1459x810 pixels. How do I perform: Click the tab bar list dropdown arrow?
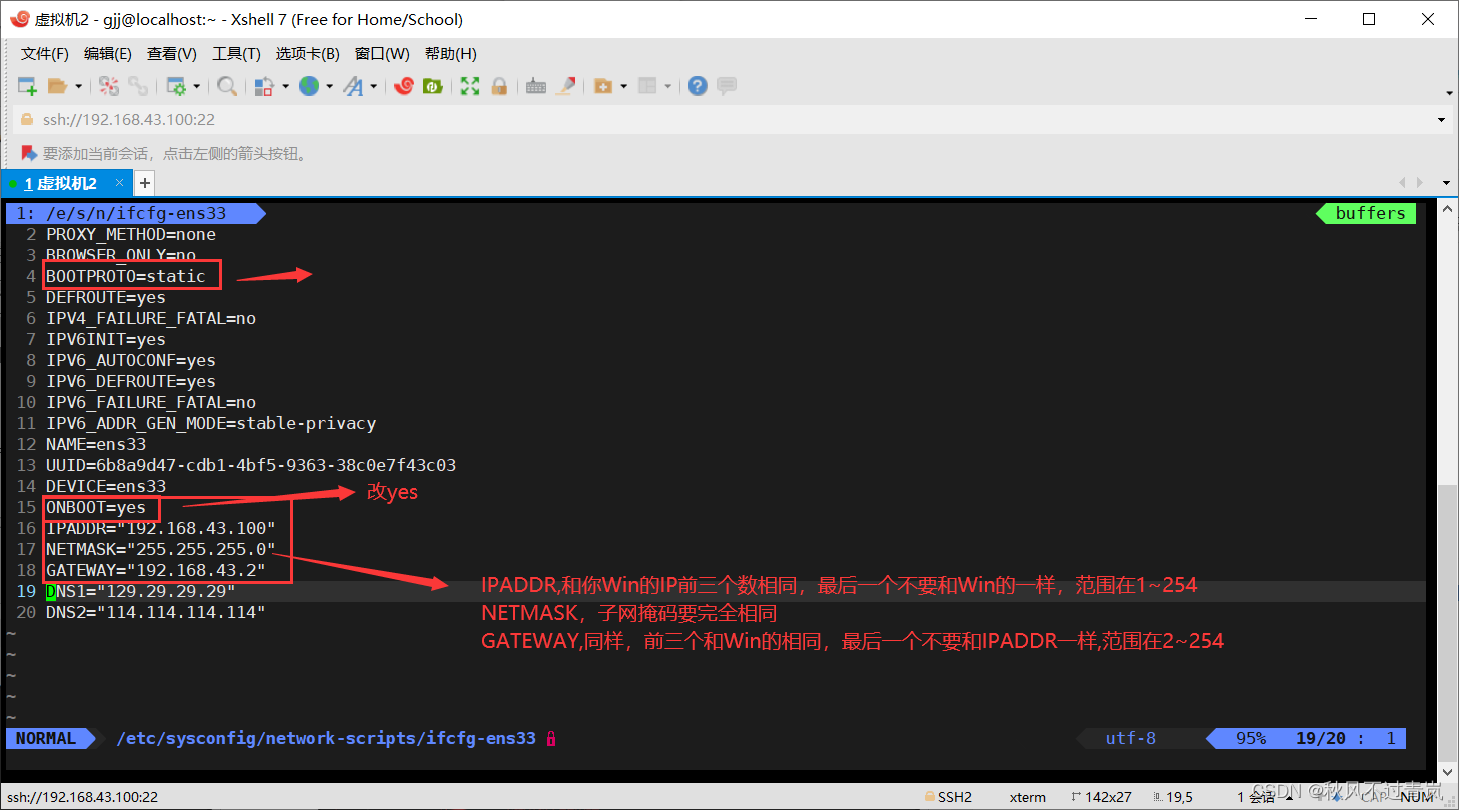[1445, 183]
